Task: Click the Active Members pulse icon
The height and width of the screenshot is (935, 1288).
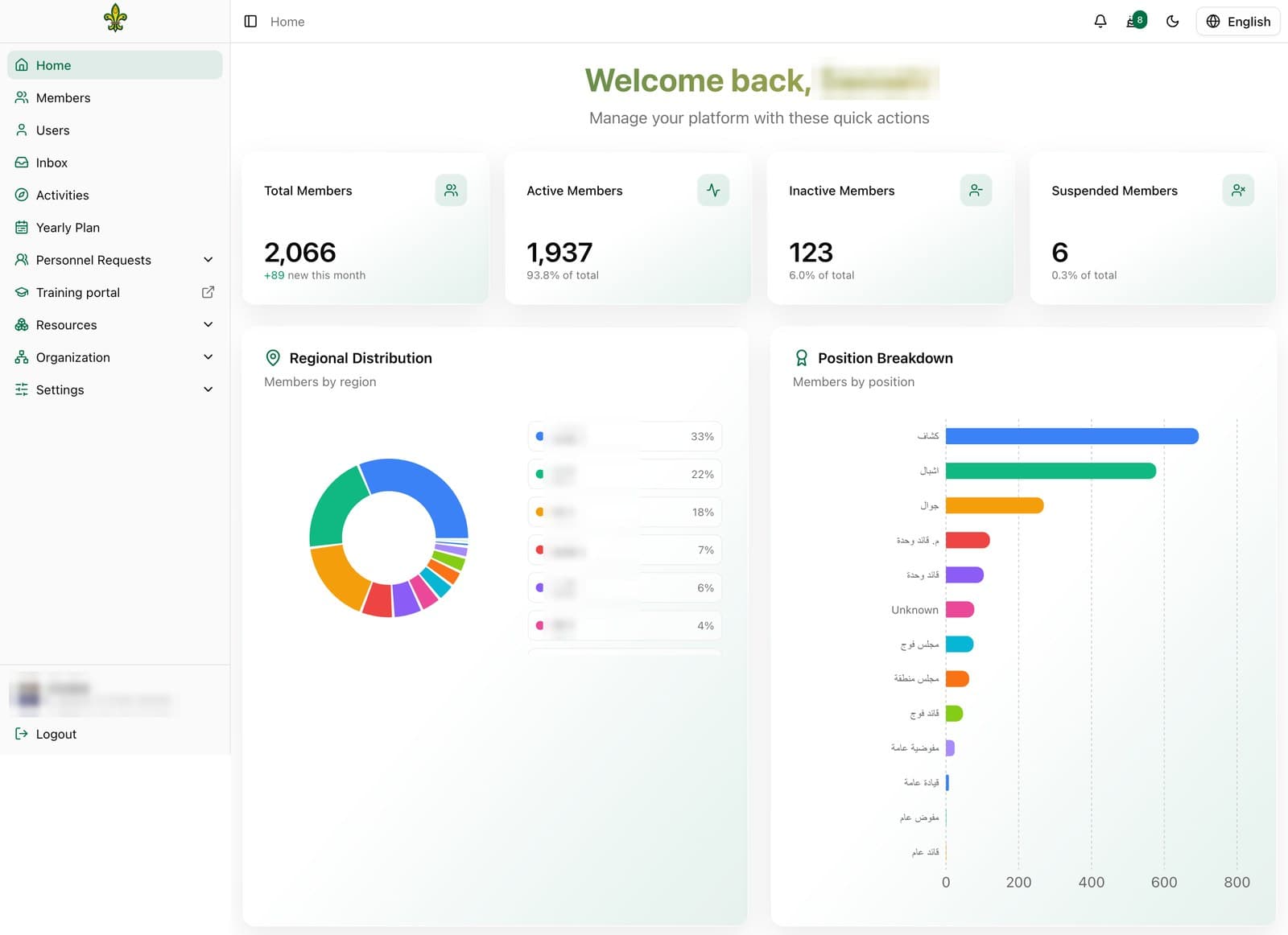Action: (x=713, y=190)
